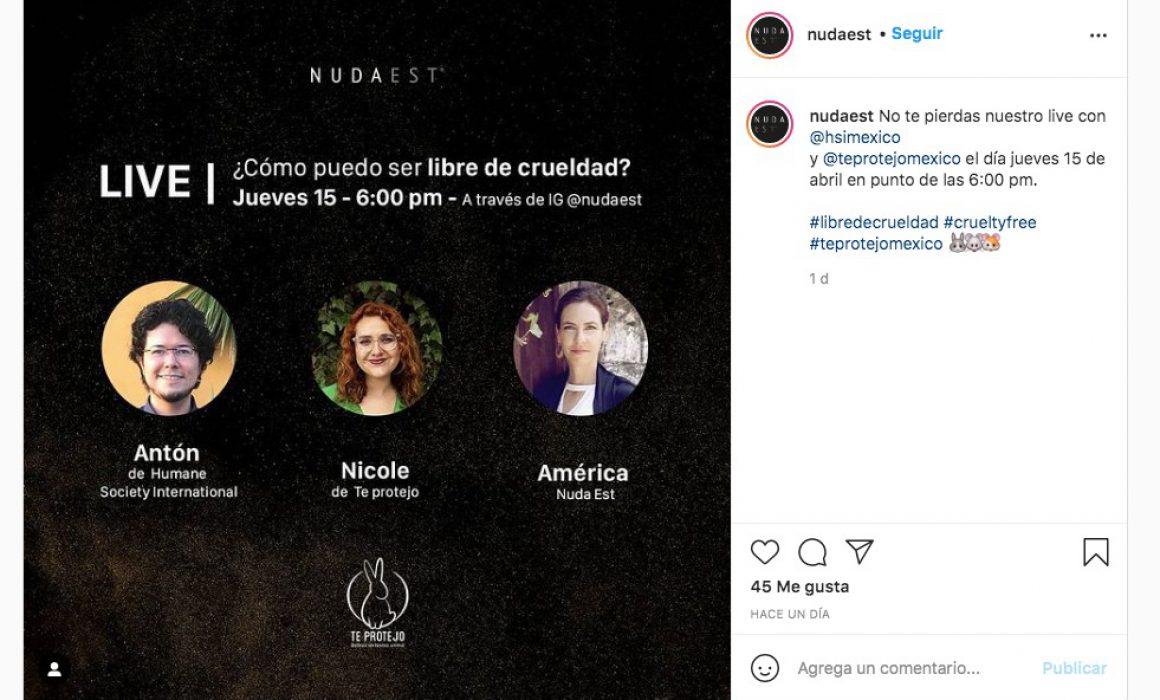
Task: Submit the comment with Publicar
Action: (x=1074, y=668)
